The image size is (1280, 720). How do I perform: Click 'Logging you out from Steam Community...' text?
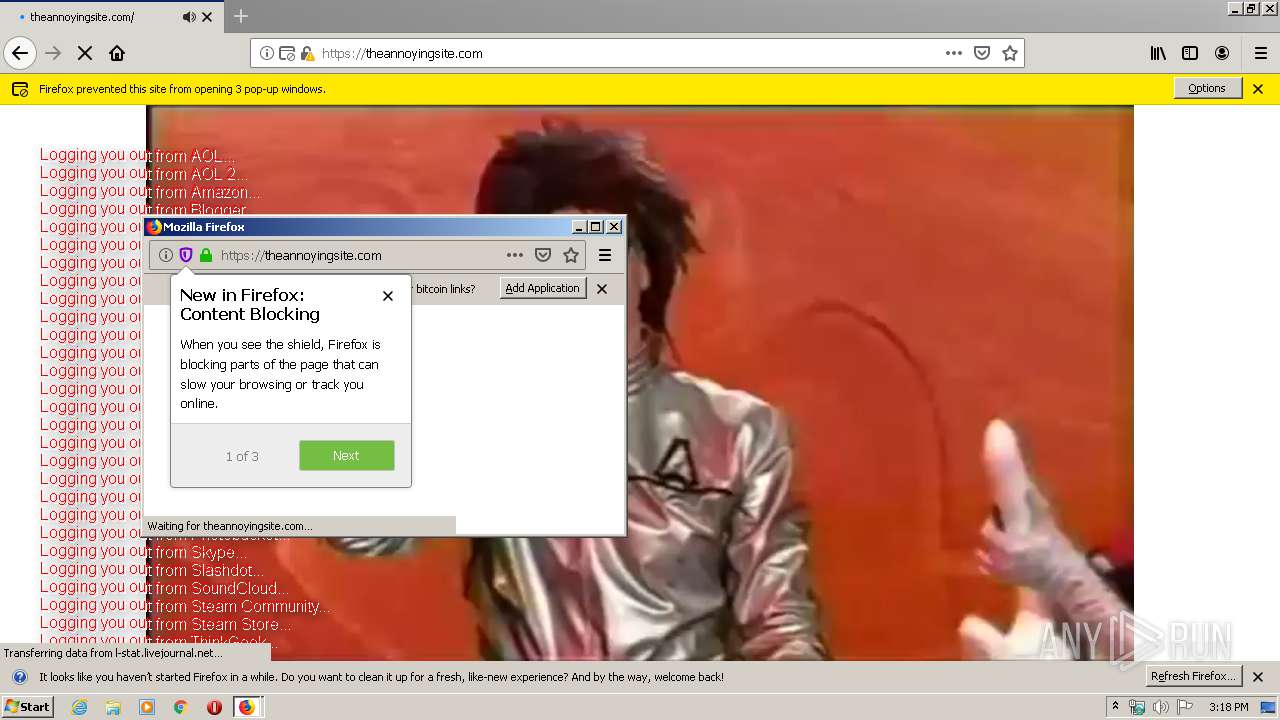click(185, 606)
